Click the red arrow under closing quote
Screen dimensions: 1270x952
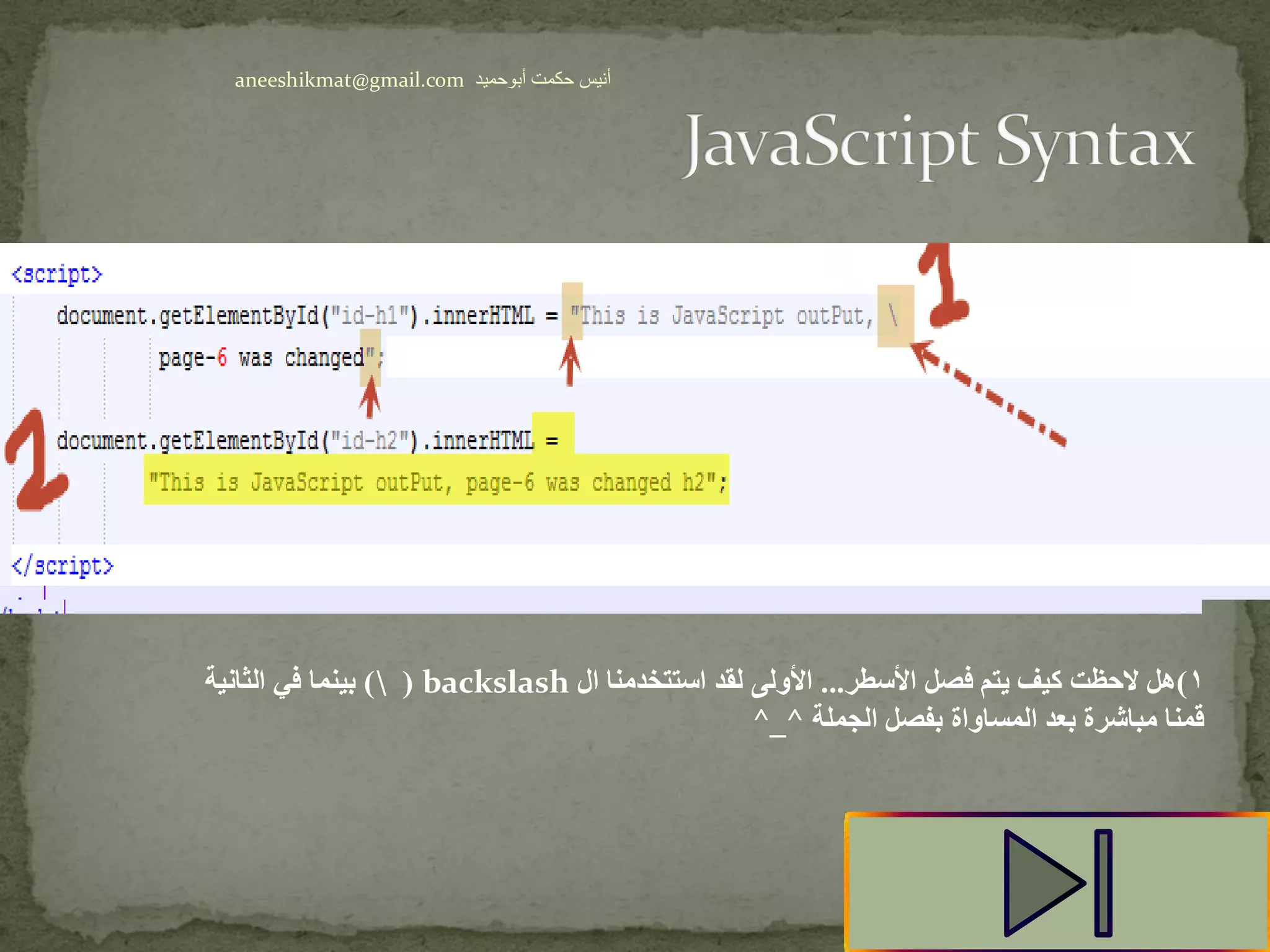(x=370, y=397)
